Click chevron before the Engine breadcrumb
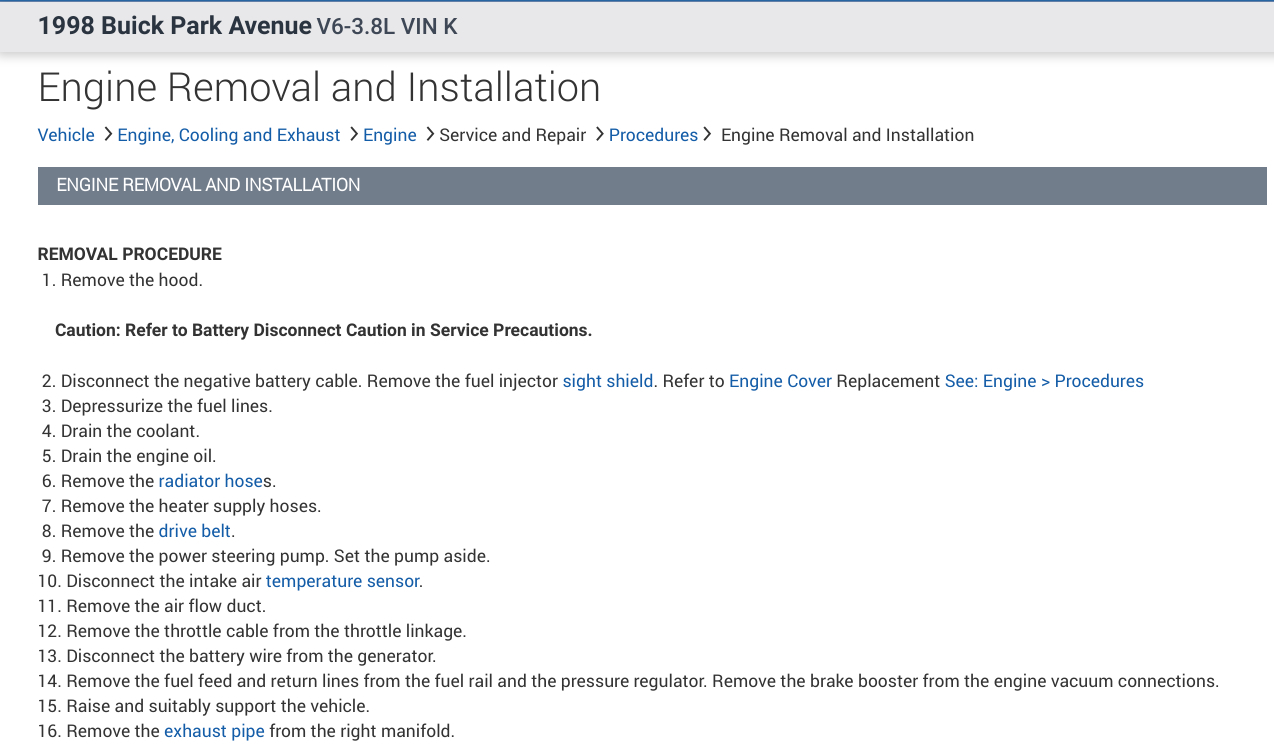Image resolution: width=1274 pixels, height=744 pixels. click(353, 134)
